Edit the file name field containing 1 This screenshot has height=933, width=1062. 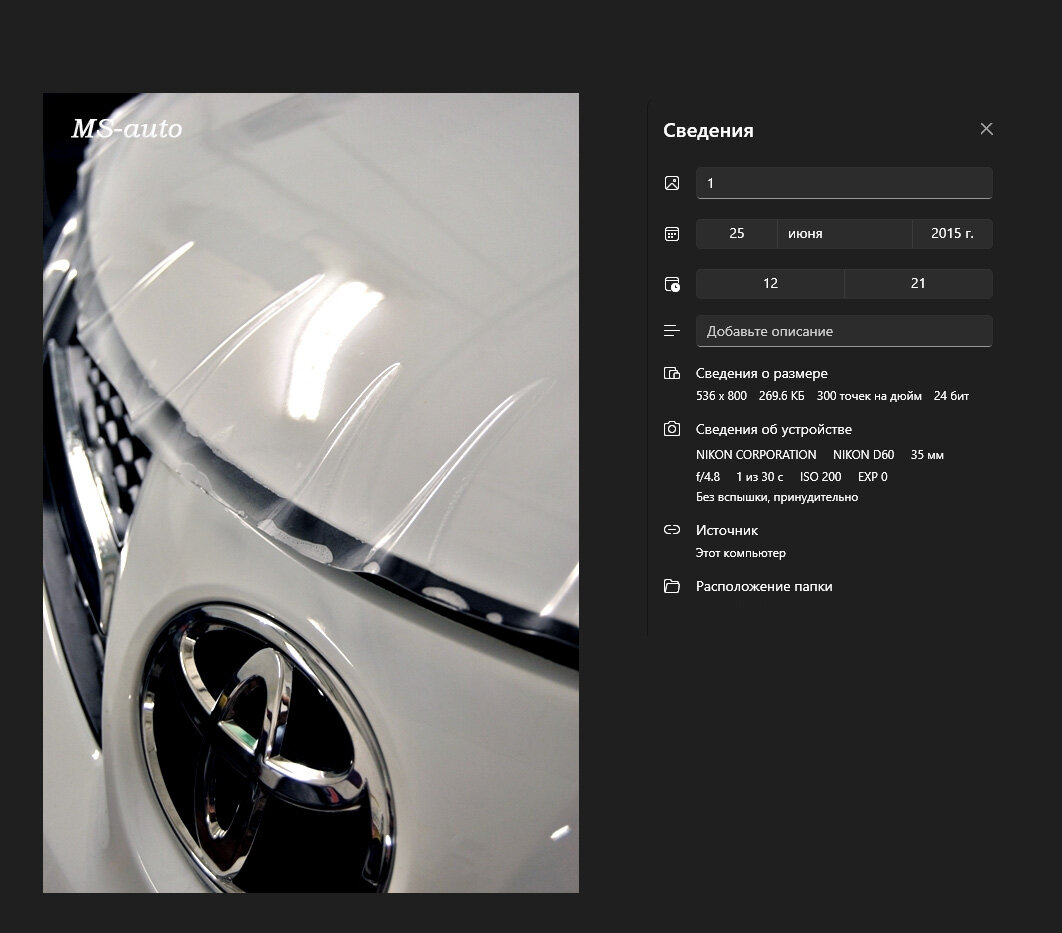point(844,183)
